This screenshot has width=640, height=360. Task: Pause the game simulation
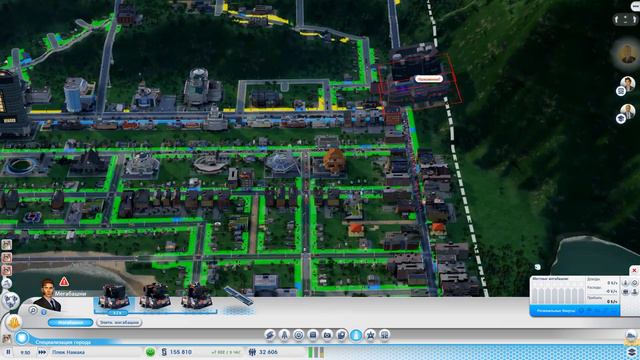(x=8, y=352)
